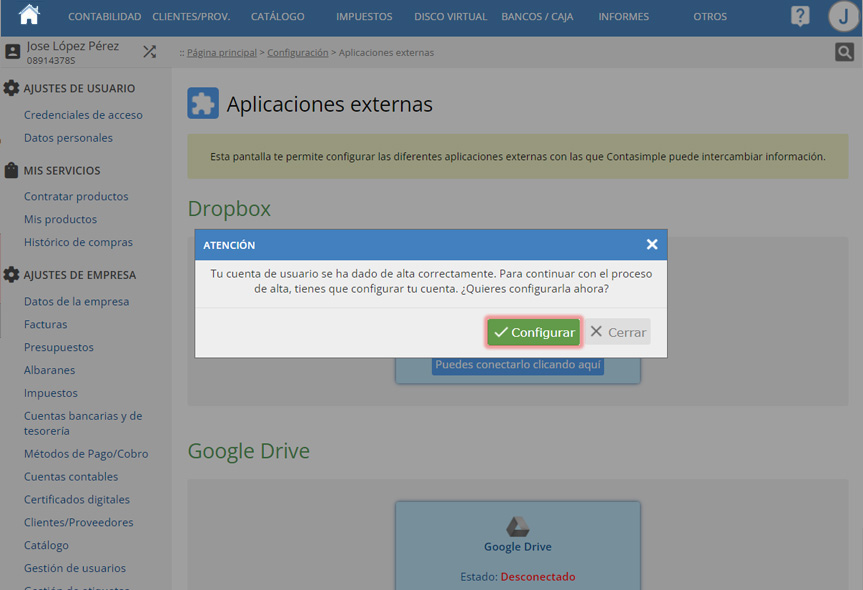
Task: Close the Atención dialog with X
Action: 652,244
